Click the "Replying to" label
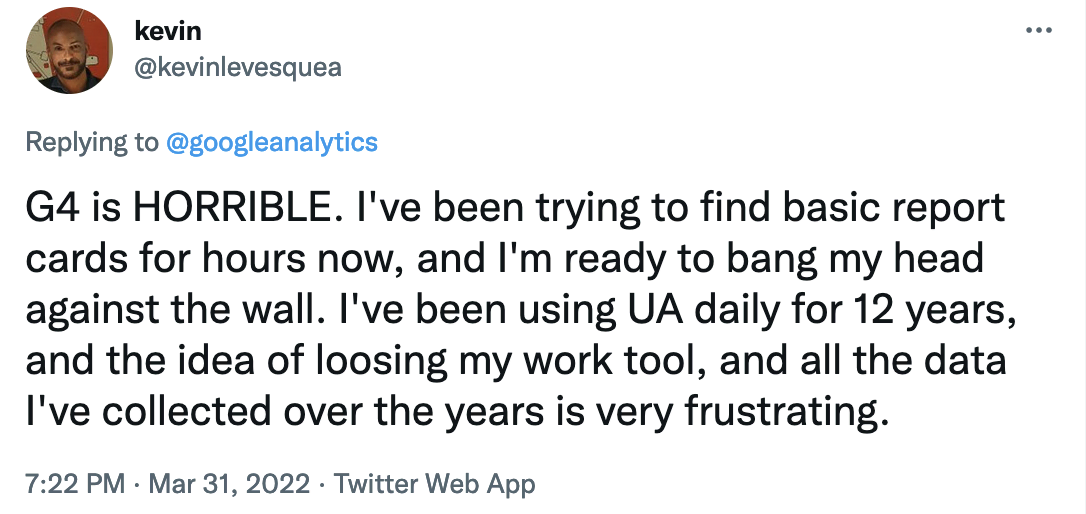The image size is (1086, 514). pyautogui.click(x=91, y=142)
